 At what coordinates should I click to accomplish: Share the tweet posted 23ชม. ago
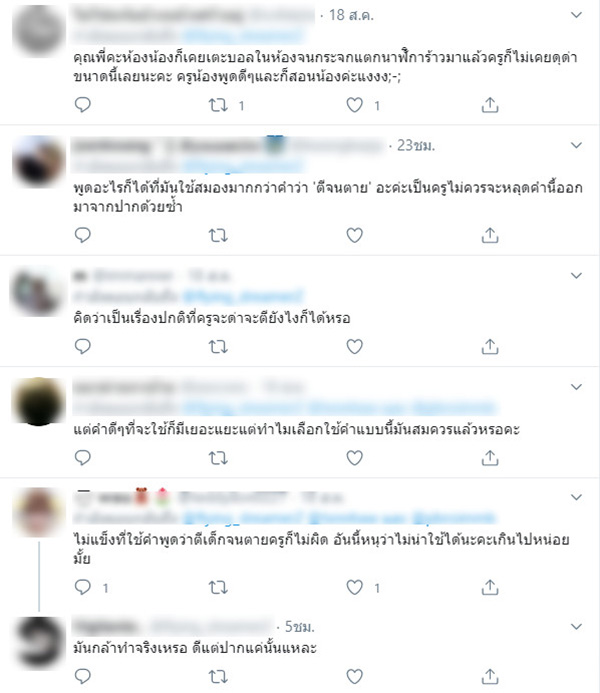click(490, 235)
